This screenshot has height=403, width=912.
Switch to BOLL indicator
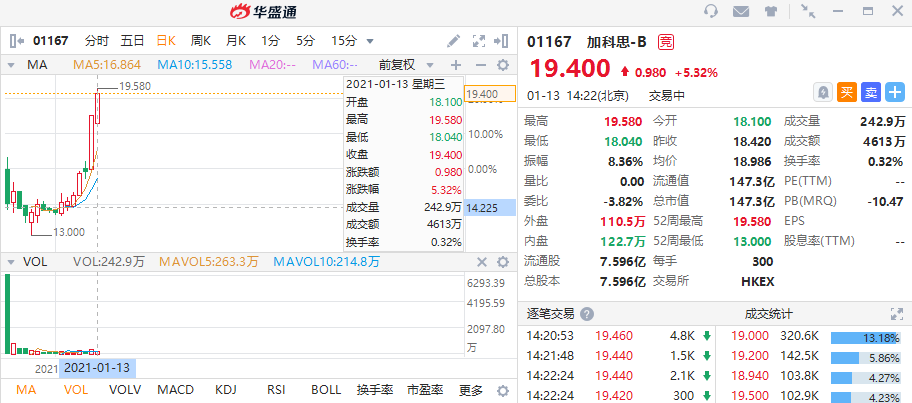click(x=326, y=390)
